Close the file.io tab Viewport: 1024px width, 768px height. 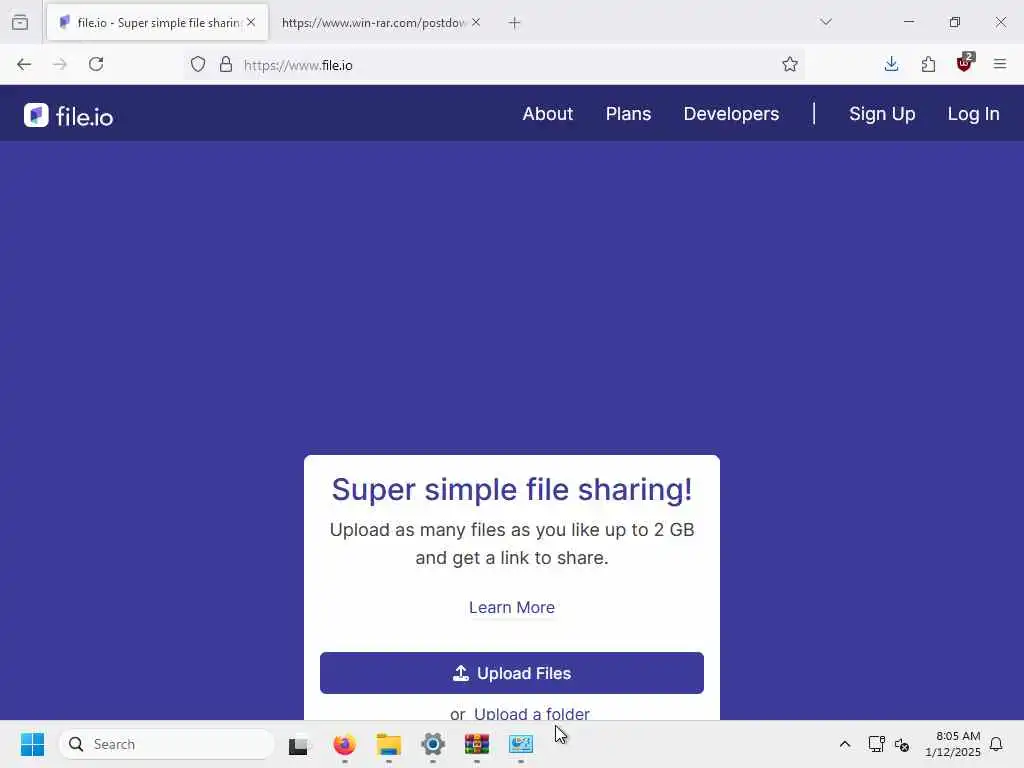(251, 22)
